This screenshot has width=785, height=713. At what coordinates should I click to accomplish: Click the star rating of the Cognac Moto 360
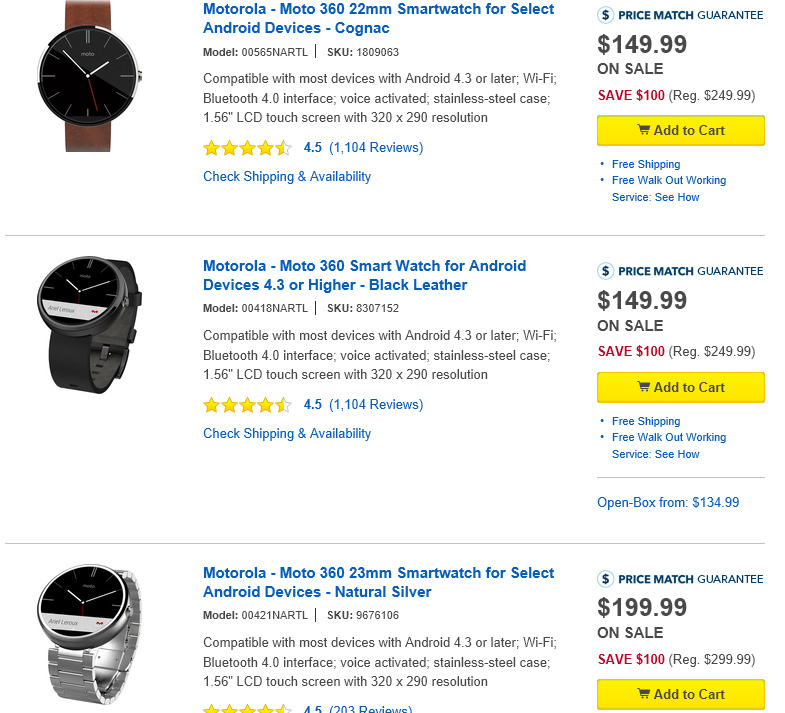[247, 148]
